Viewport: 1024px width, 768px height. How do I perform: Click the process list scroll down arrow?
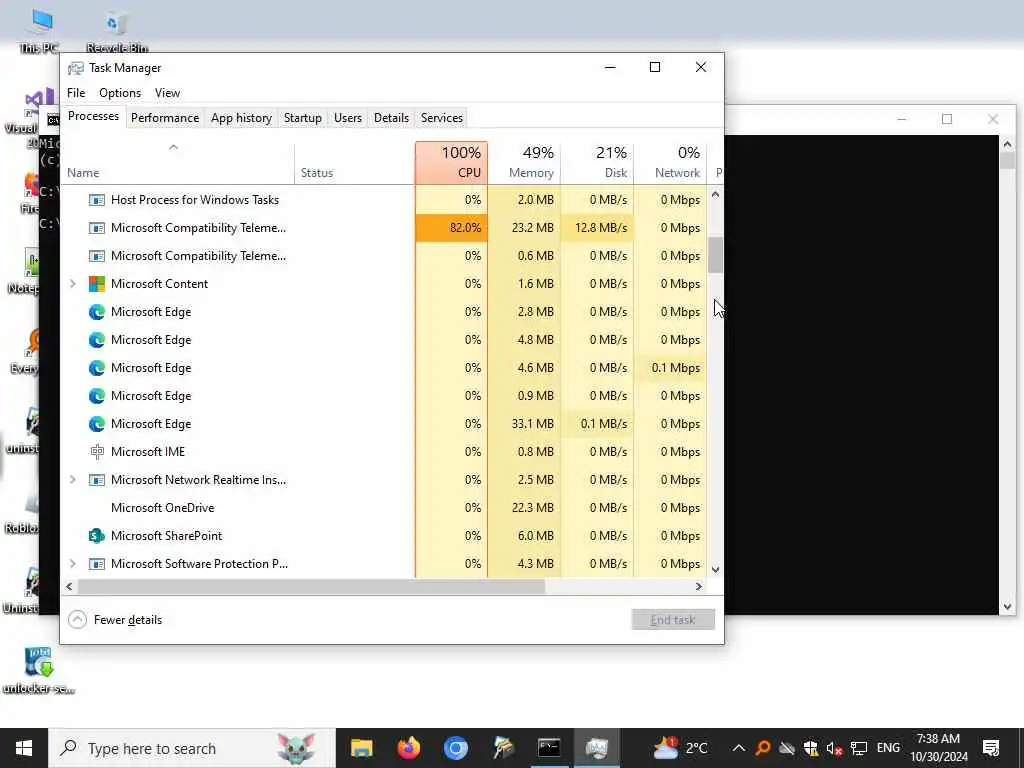716,569
